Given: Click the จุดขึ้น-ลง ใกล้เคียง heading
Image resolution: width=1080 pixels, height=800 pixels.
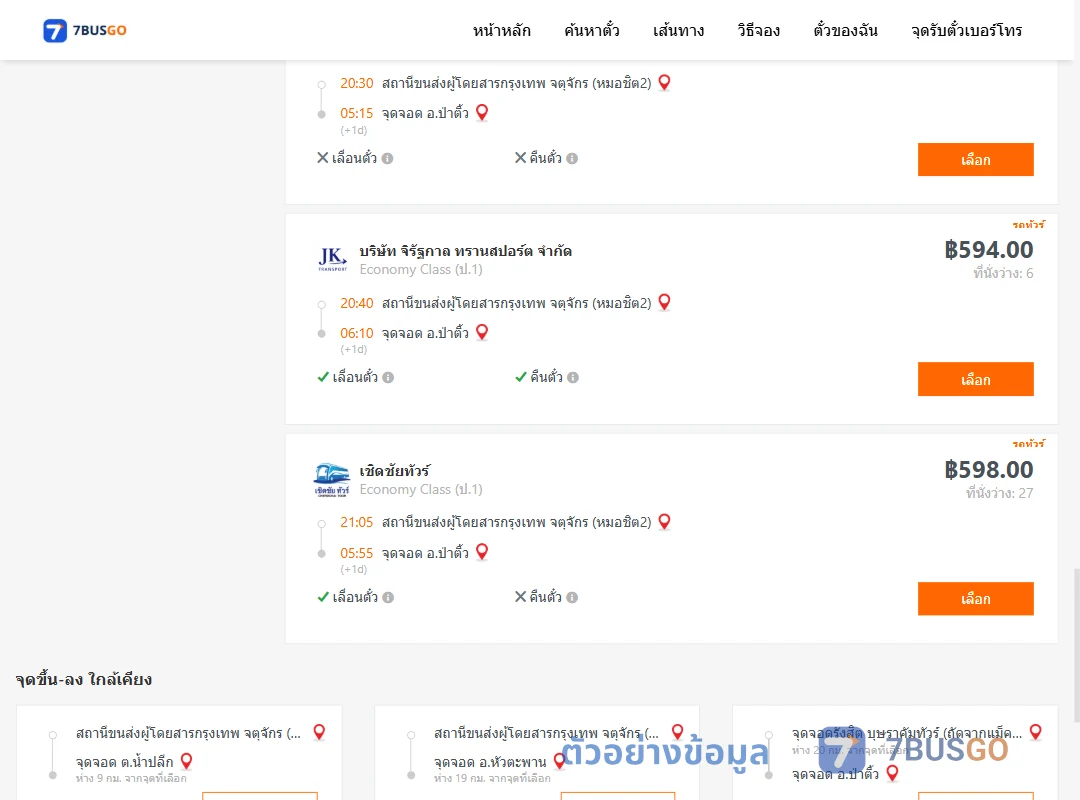Looking at the screenshot, I should click(84, 679).
